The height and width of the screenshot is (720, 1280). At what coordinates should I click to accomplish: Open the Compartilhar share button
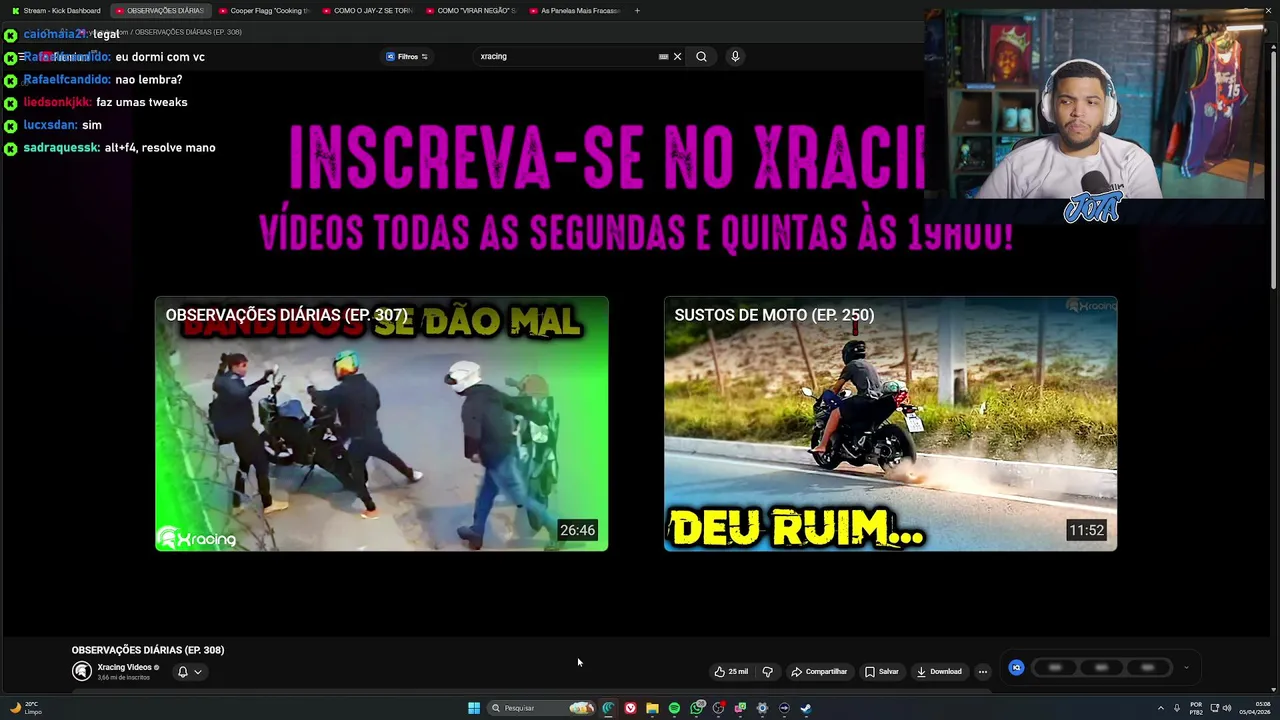[x=819, y=671]
